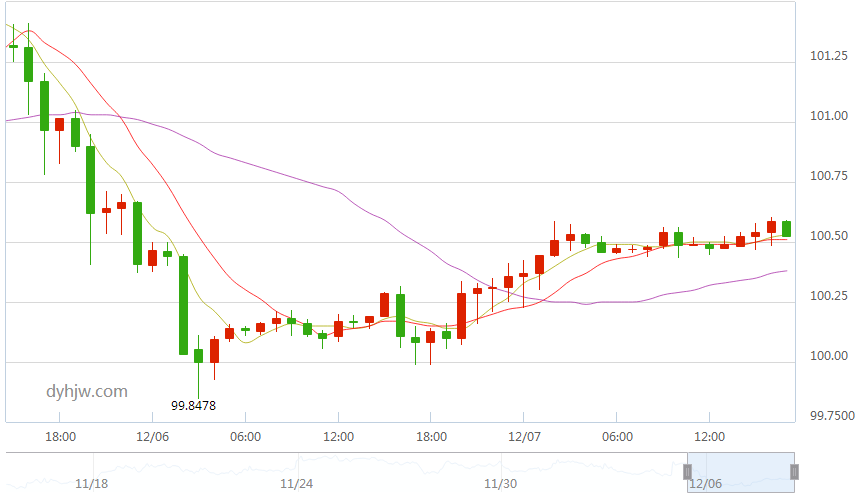Click the right range slider handle

click(795, 472)
